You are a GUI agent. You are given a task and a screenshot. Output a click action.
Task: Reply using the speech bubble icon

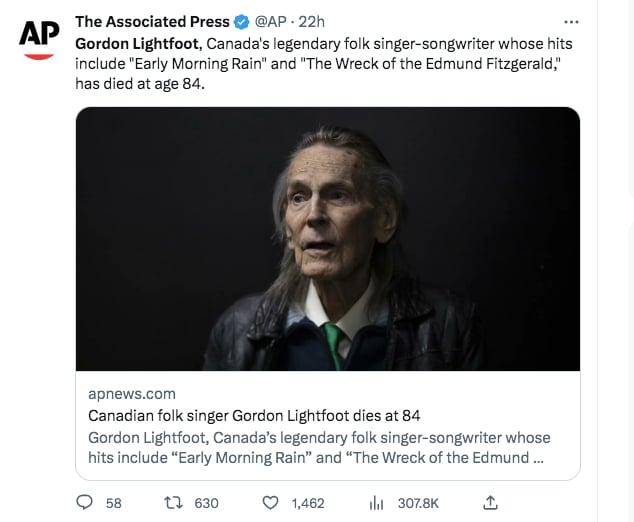click(x=85, y=503)
